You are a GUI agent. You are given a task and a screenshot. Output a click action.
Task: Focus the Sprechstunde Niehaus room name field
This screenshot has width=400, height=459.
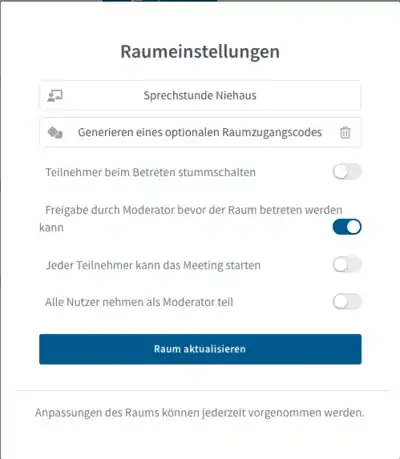coord(200,96)
